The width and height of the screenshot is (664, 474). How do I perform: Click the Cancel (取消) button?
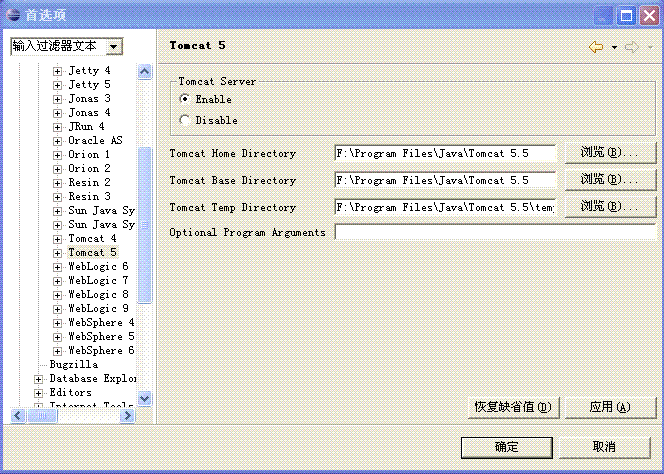point(604,447)
